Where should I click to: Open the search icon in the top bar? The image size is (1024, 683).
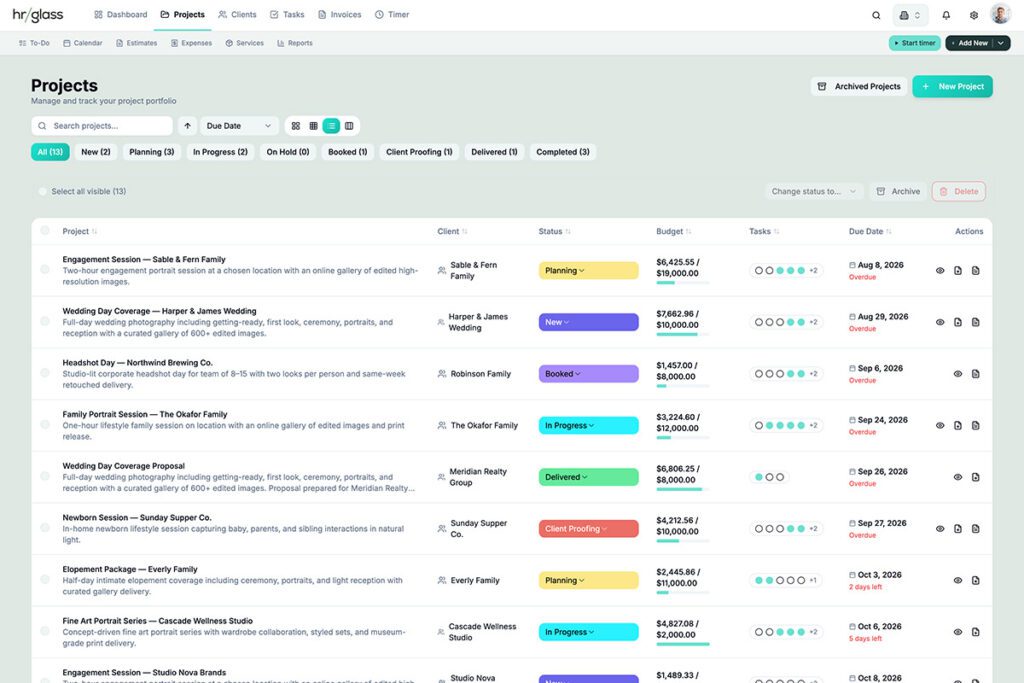pyautogui.click(x=876, y=15)
